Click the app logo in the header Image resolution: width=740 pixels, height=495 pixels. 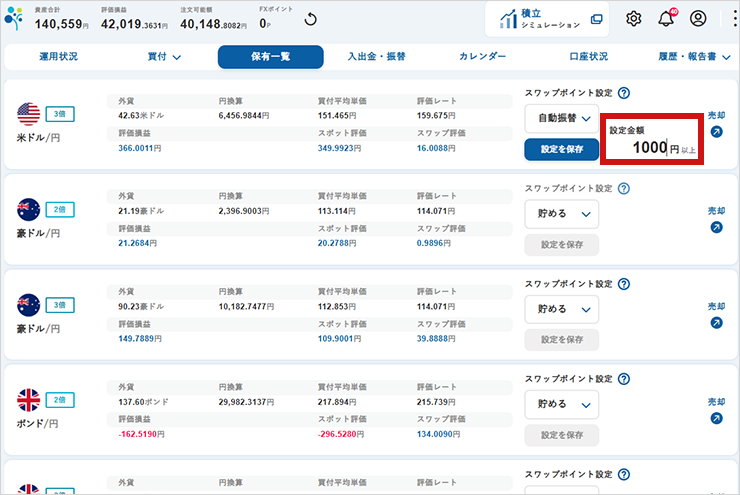click(x=14, y=18)
